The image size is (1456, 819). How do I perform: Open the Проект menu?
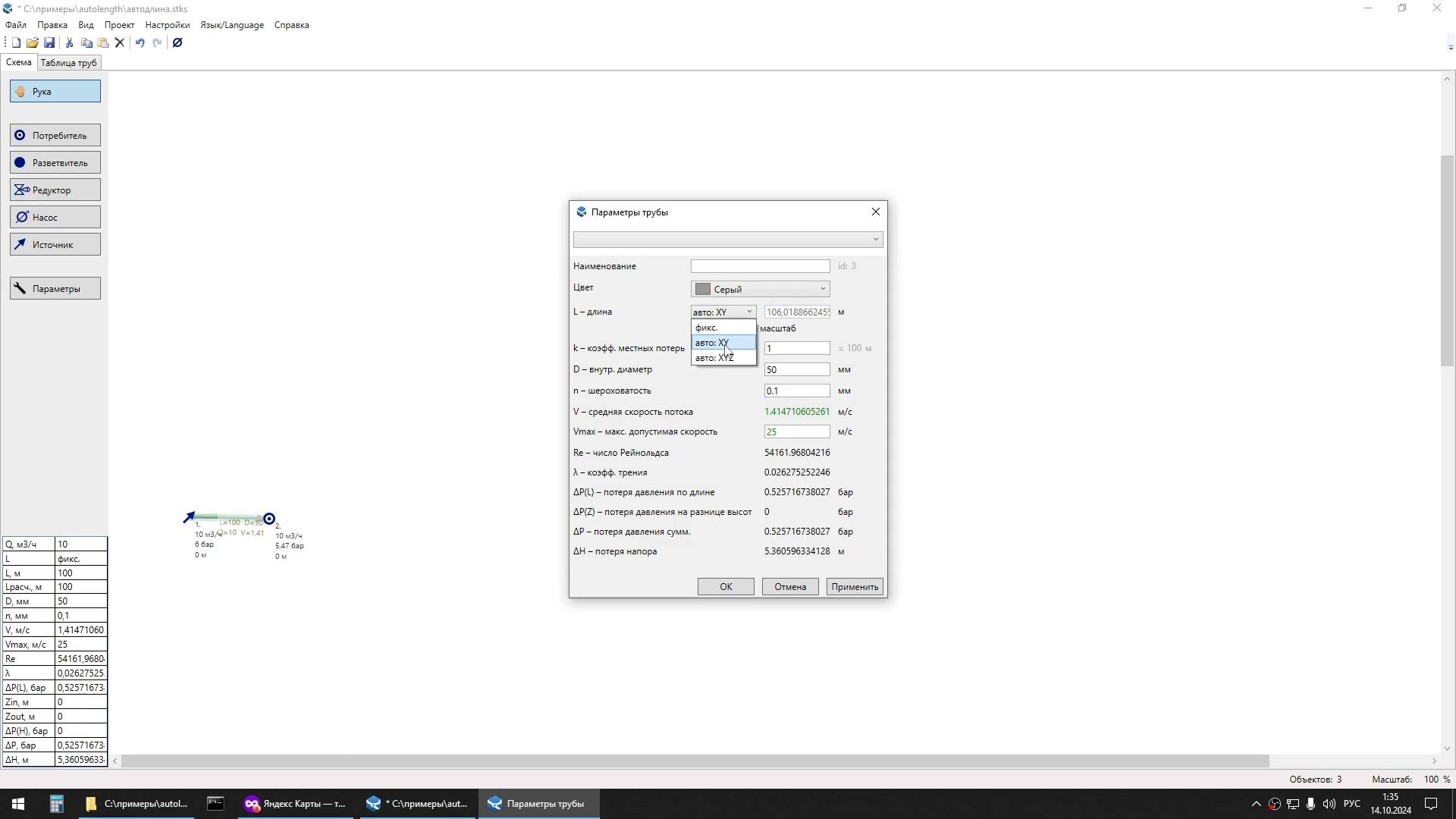(x=119, y=25)
